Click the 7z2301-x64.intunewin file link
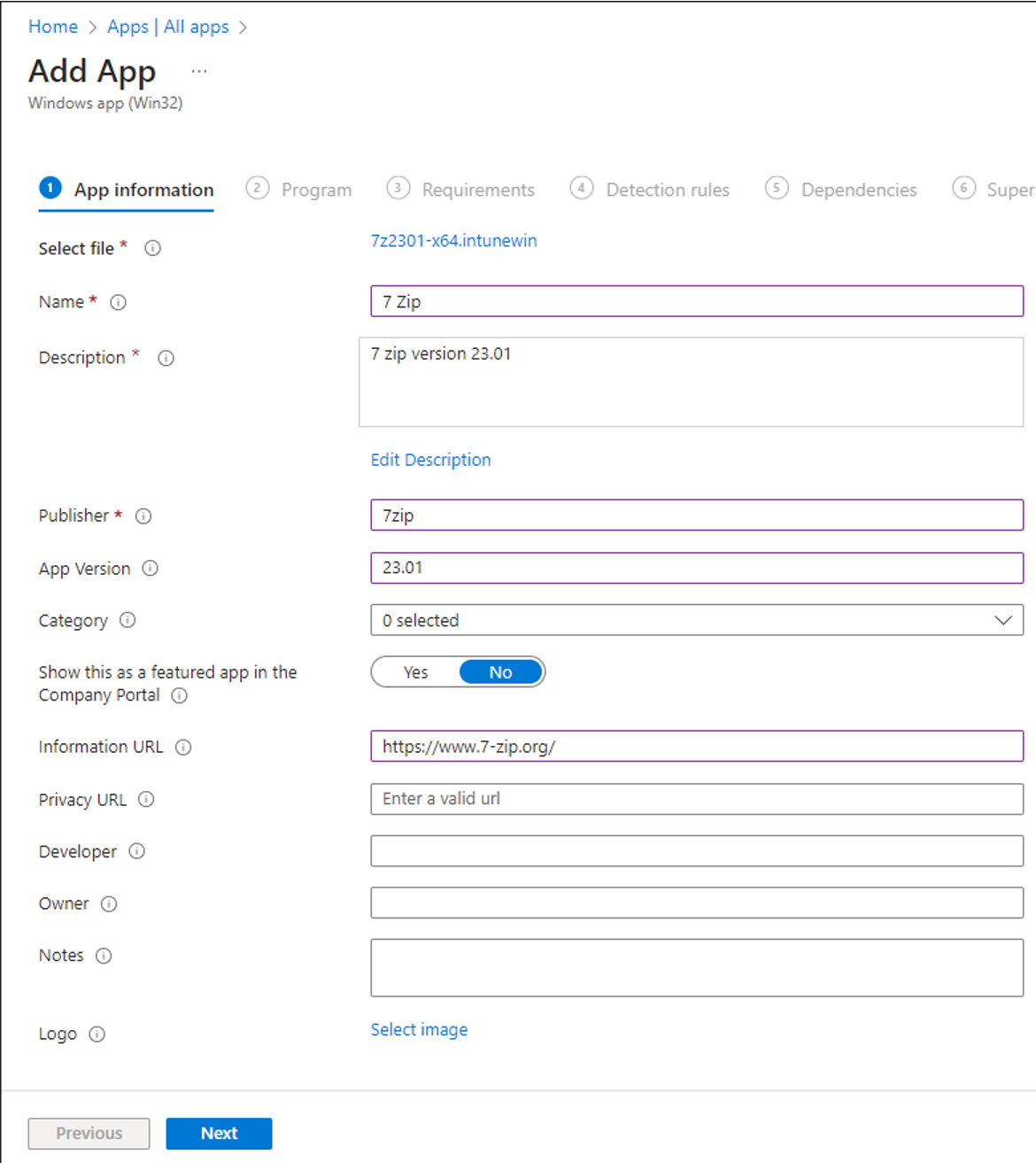1036x1163 pixels. point(453,240)
